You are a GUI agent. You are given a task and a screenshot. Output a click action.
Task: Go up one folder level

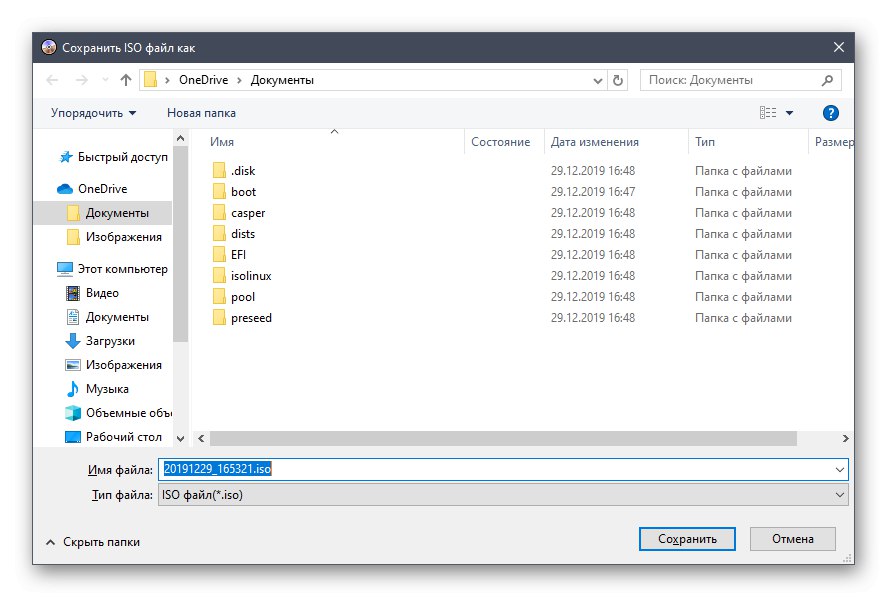[126, 80]
